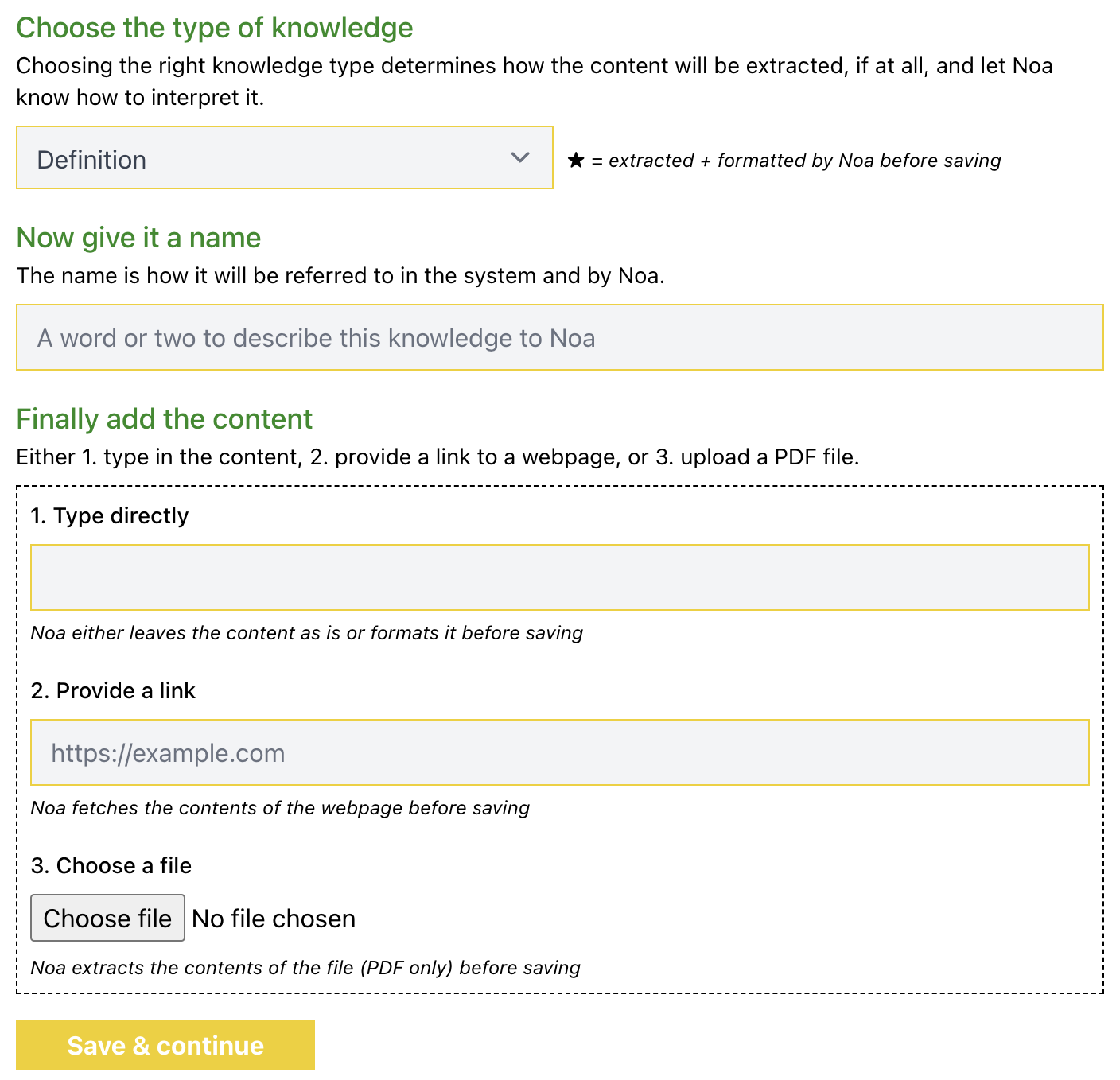Click the 'Noa either leaves the content' hint
1120x1080 pixels.
307,633
